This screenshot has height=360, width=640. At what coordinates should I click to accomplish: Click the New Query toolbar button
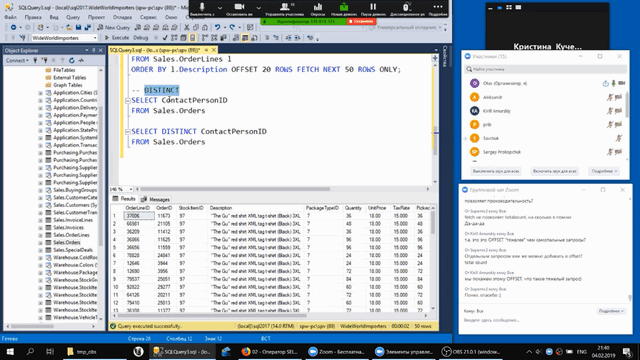[x=113, y=27]
